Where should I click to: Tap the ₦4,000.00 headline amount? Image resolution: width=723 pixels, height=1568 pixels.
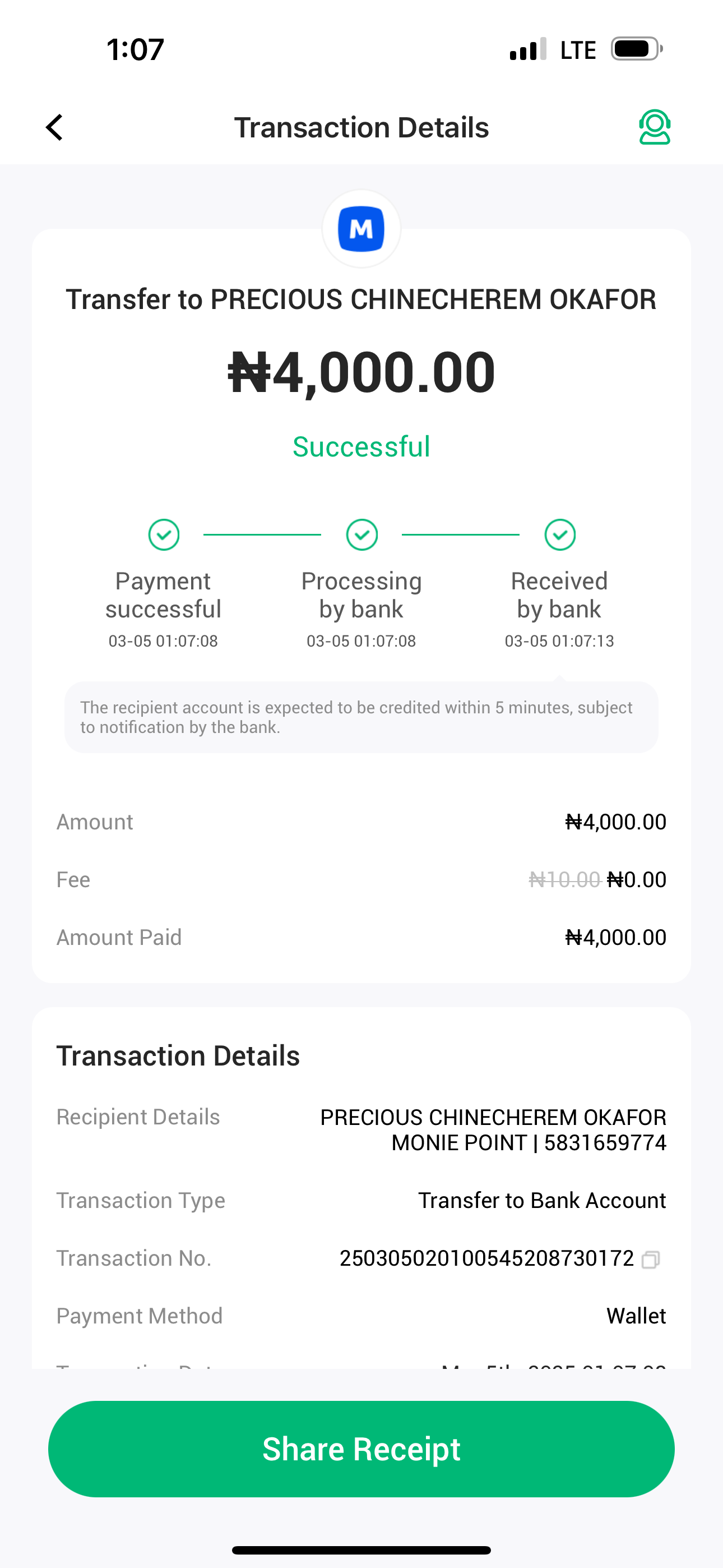point(361,372)
